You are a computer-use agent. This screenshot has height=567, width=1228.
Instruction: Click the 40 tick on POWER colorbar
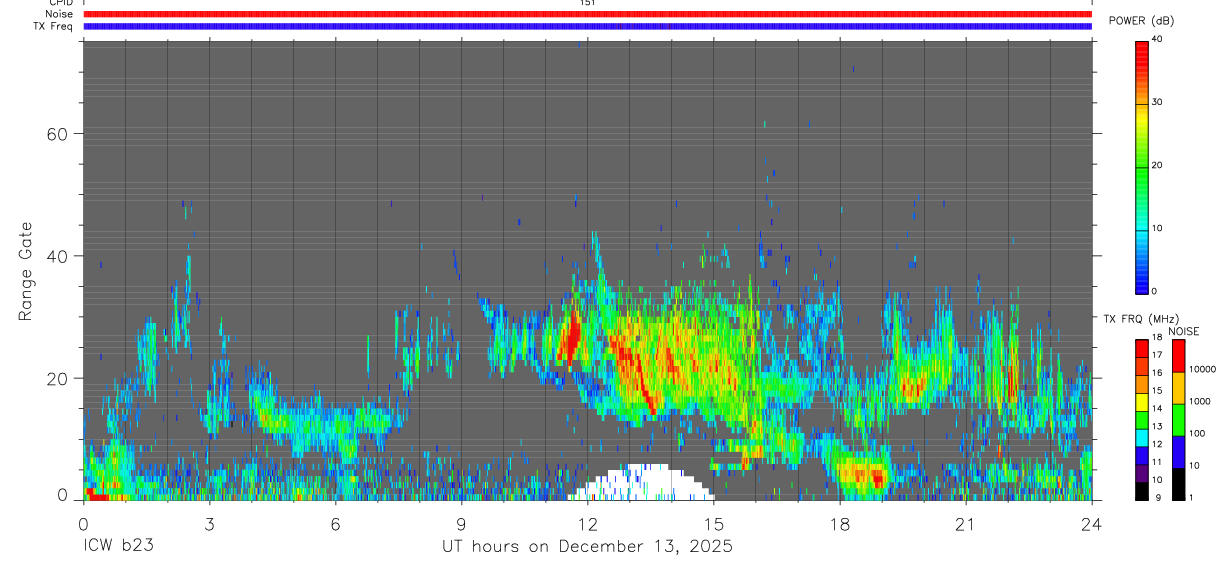click(x=1158, y=40)
